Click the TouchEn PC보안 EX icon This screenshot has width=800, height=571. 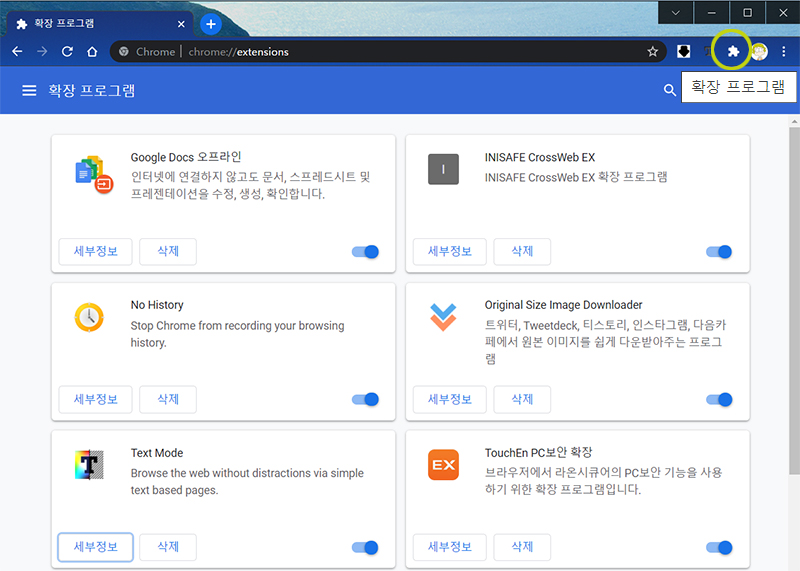click(x=443, y=465)
